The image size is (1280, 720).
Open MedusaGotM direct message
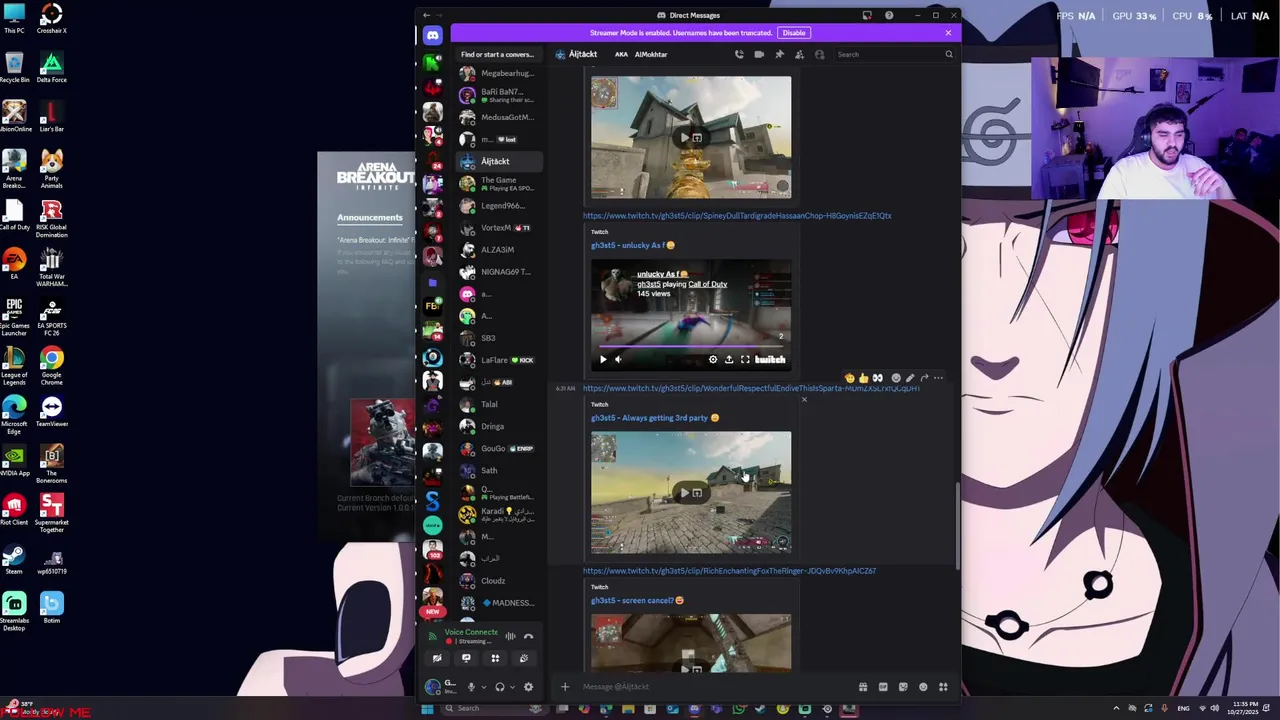click(499, 117)
